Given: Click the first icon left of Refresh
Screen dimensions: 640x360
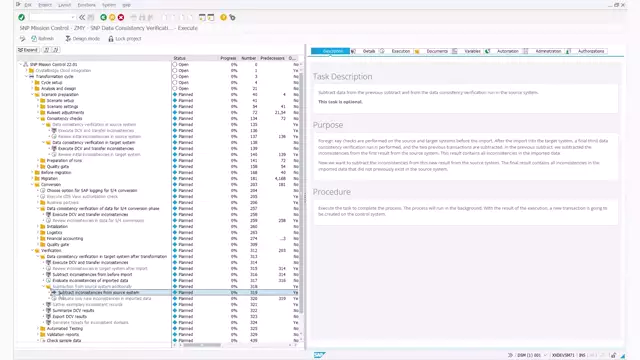Looking at the screenshot, I should point(22,38).
